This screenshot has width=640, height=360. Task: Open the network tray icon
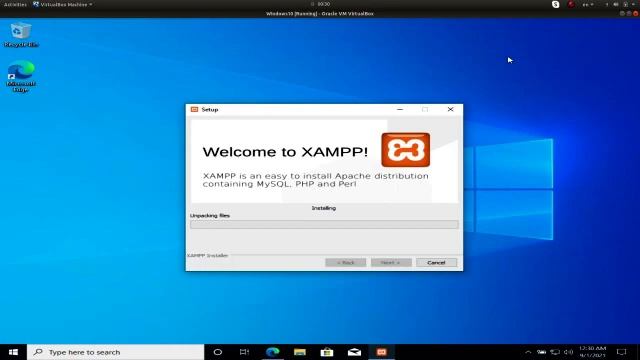tap(555, 352)
